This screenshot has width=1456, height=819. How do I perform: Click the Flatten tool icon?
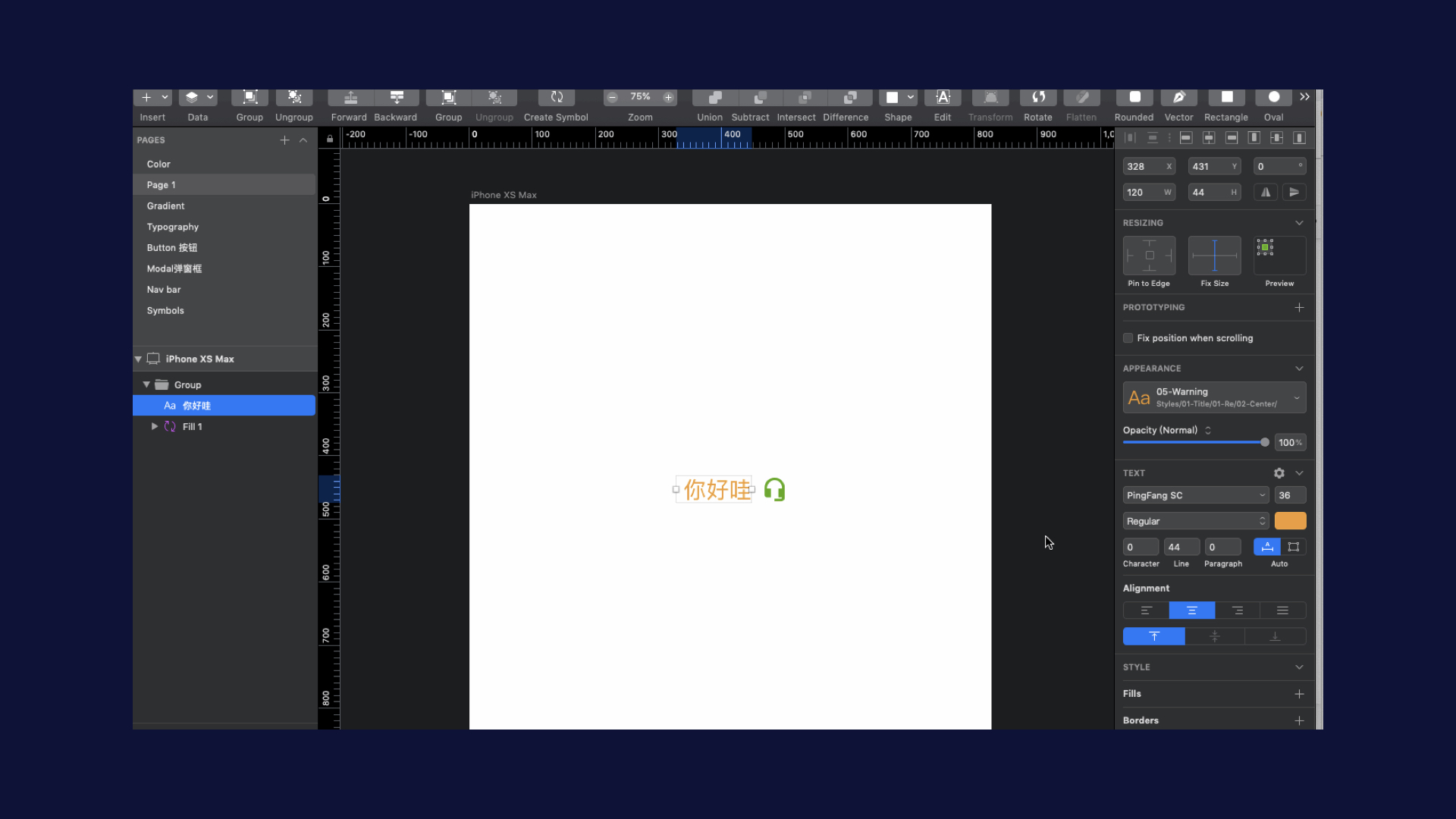tap(1082, 98)
